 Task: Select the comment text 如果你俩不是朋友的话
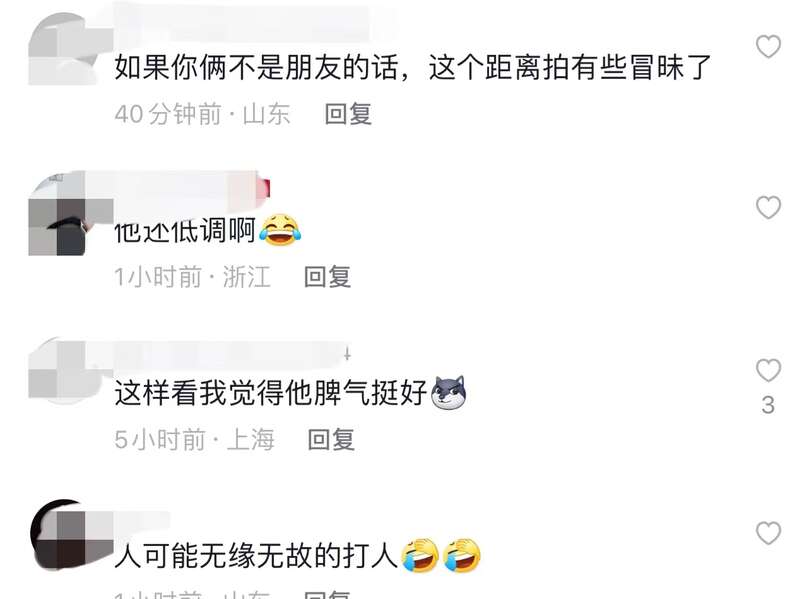256,68
